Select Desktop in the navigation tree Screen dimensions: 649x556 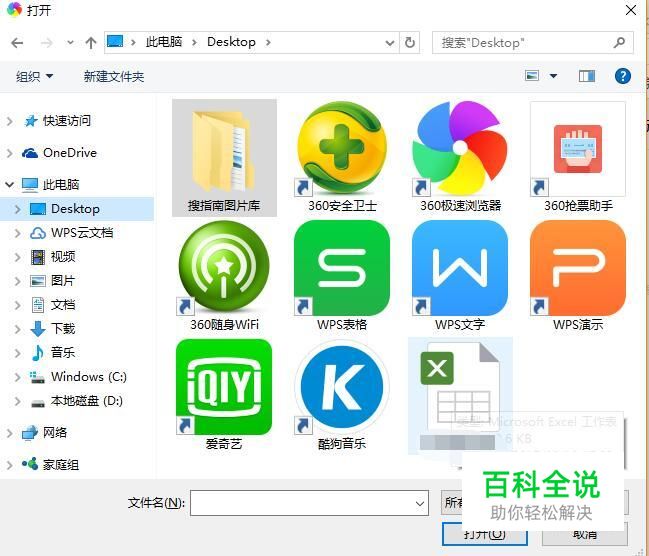(75, 209)
